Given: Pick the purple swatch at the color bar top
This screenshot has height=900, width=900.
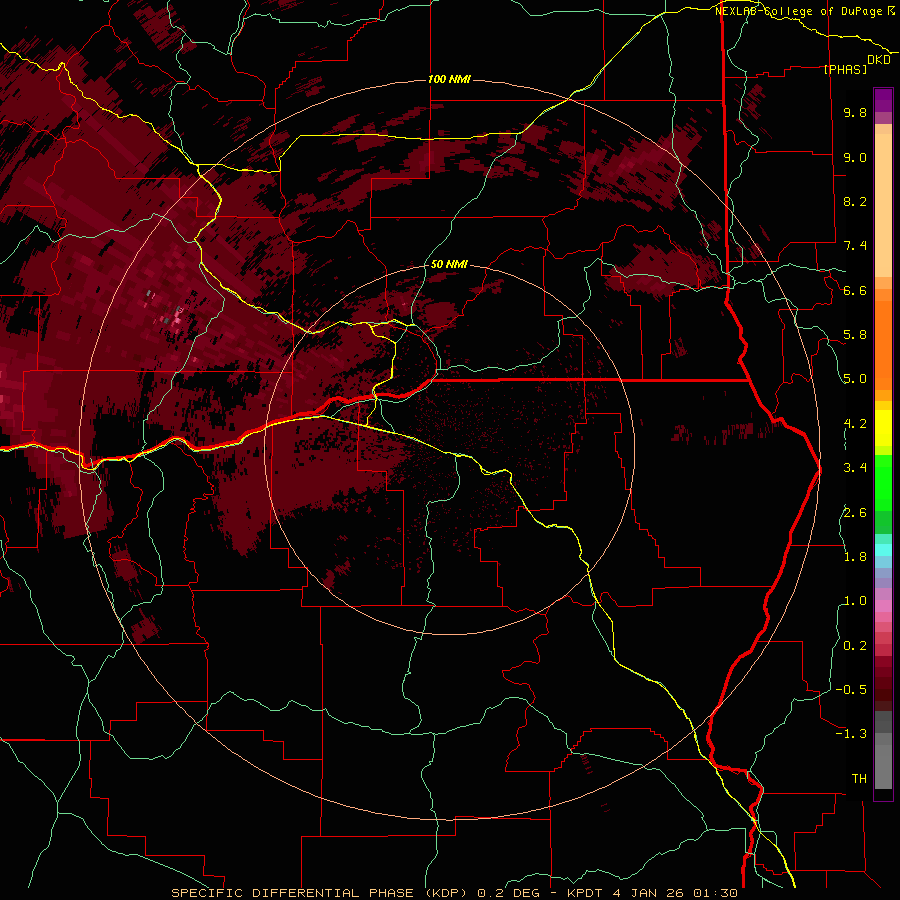Looking at the screenshot, I should 883,100.
